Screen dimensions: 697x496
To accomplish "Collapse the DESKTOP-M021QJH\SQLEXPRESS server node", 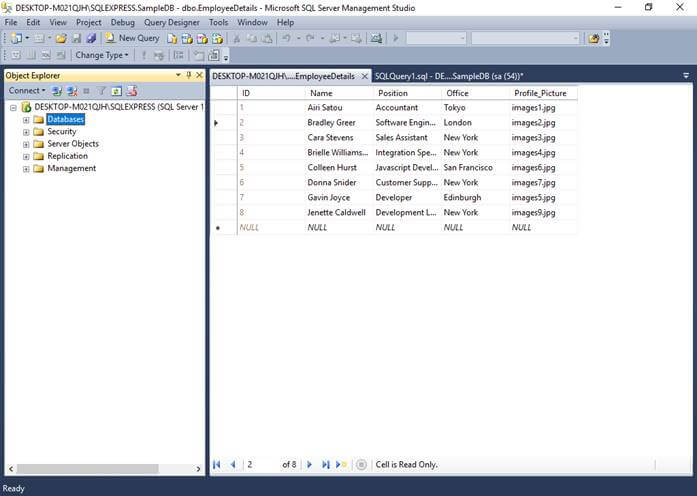I will [13, 108].
